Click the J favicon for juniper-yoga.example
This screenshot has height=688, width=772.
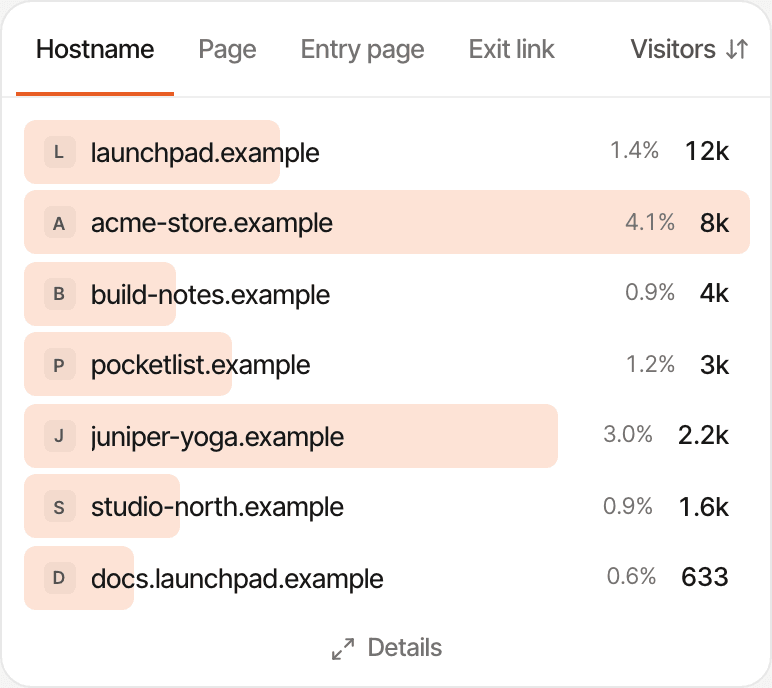click(60, 436)
